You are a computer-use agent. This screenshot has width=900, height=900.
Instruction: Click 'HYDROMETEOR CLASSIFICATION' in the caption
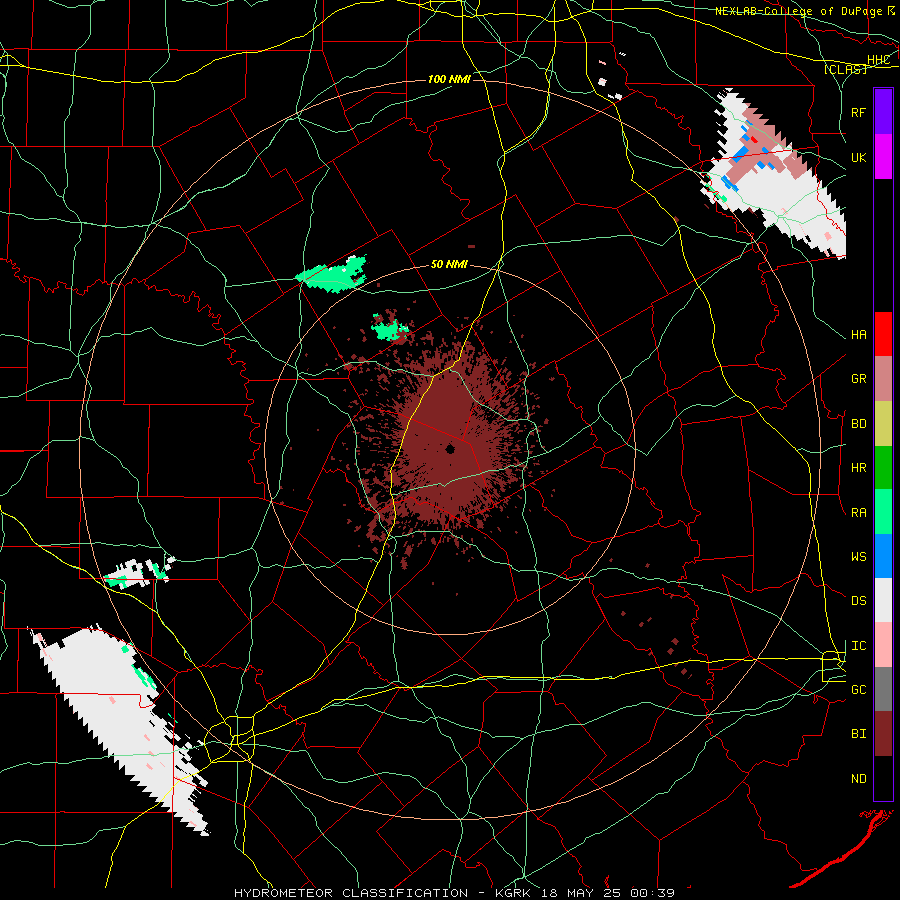coord(351,893)
